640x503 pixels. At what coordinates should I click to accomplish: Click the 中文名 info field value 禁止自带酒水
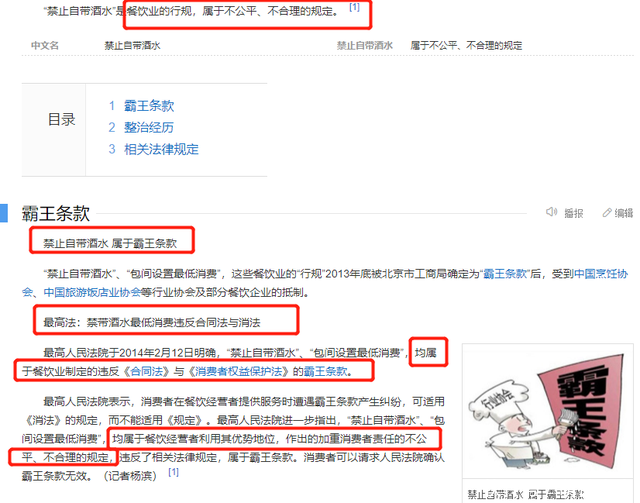click(132, 45)
